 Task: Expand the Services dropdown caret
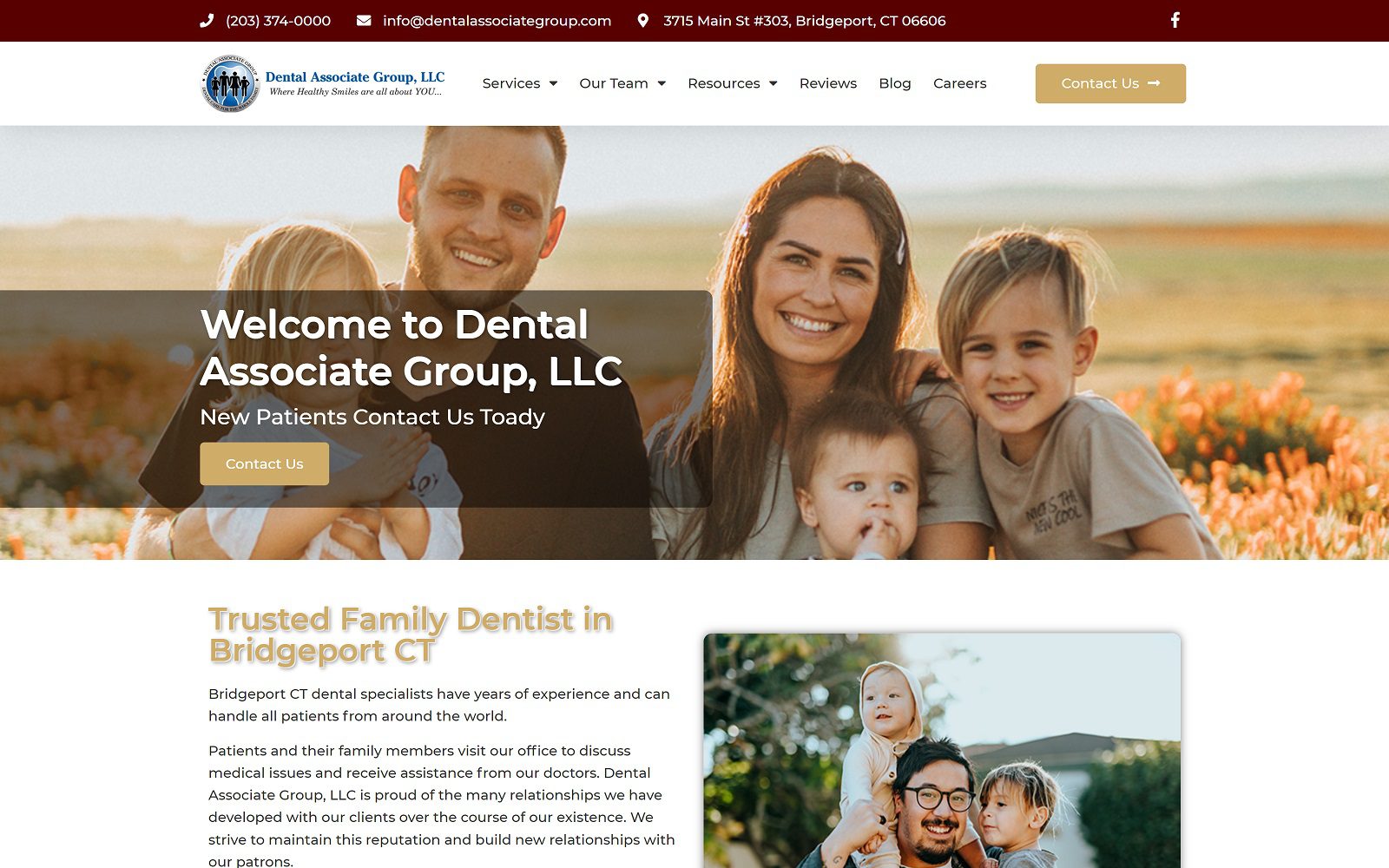[553, 83]
